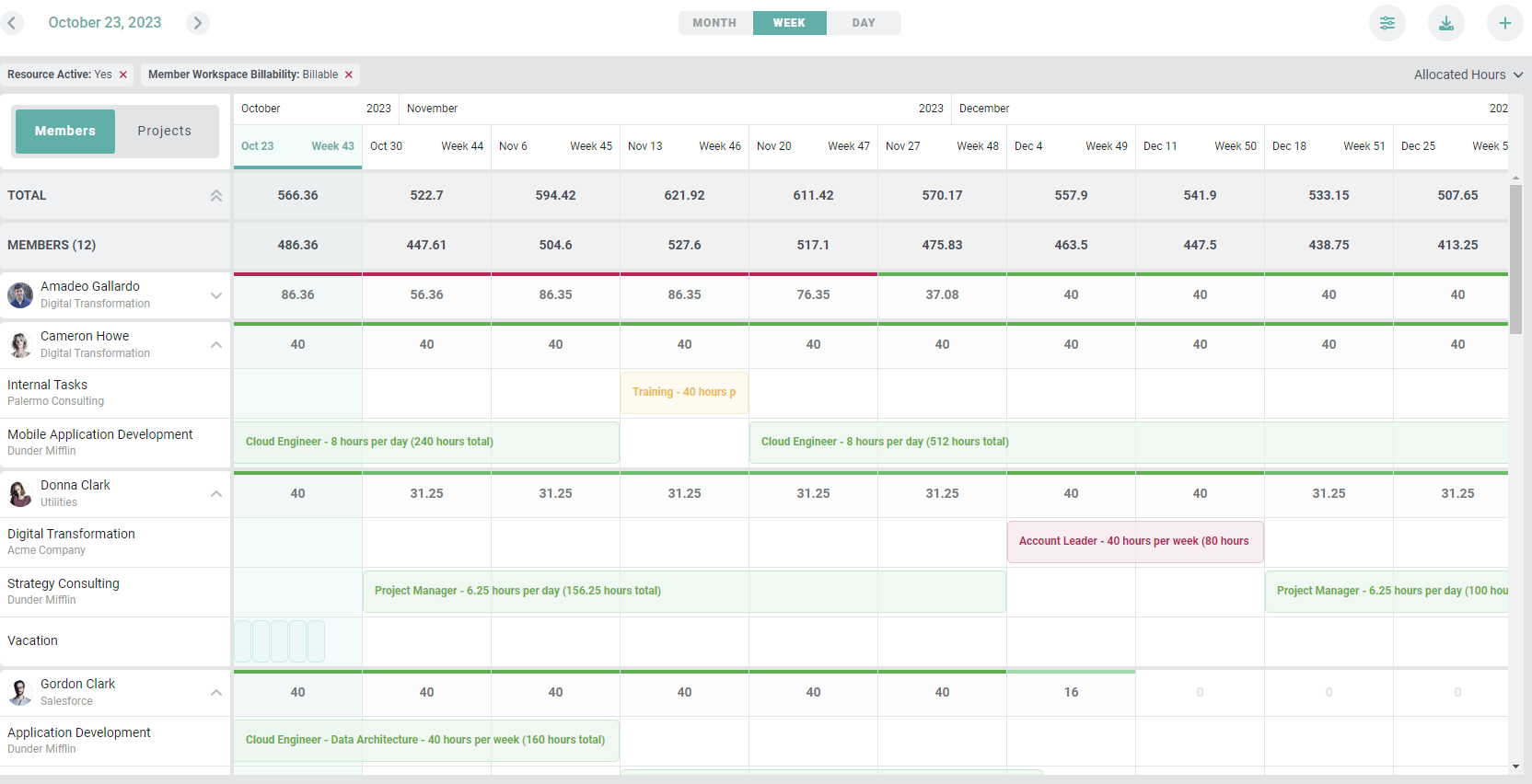
Task: Select the DAY view option
Action: 863,23
